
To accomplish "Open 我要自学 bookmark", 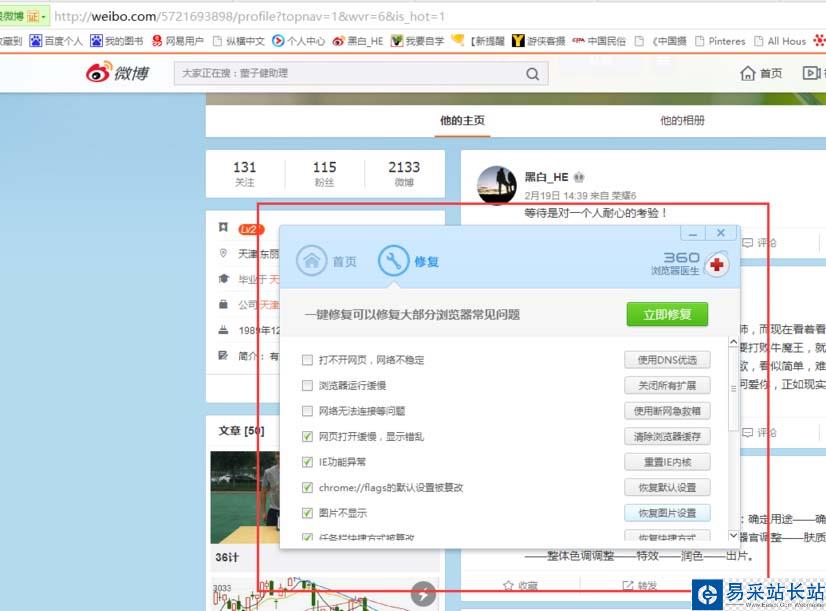I will click(418, 41).
